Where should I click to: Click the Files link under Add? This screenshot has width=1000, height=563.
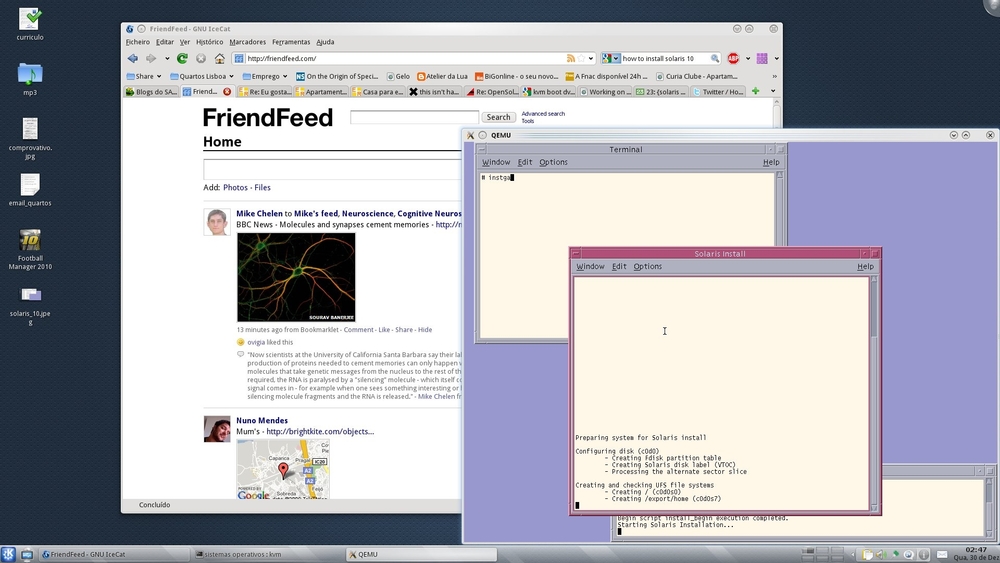(262, 187)
